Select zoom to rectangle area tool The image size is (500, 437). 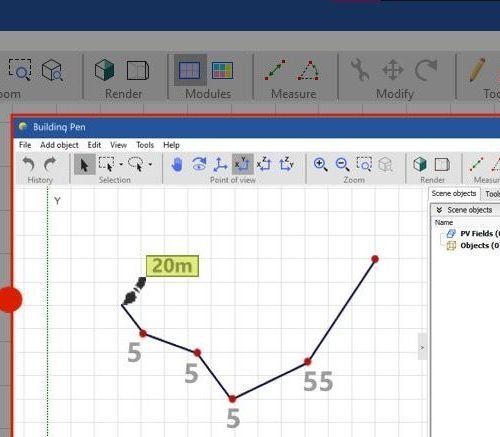pos(364,164)
